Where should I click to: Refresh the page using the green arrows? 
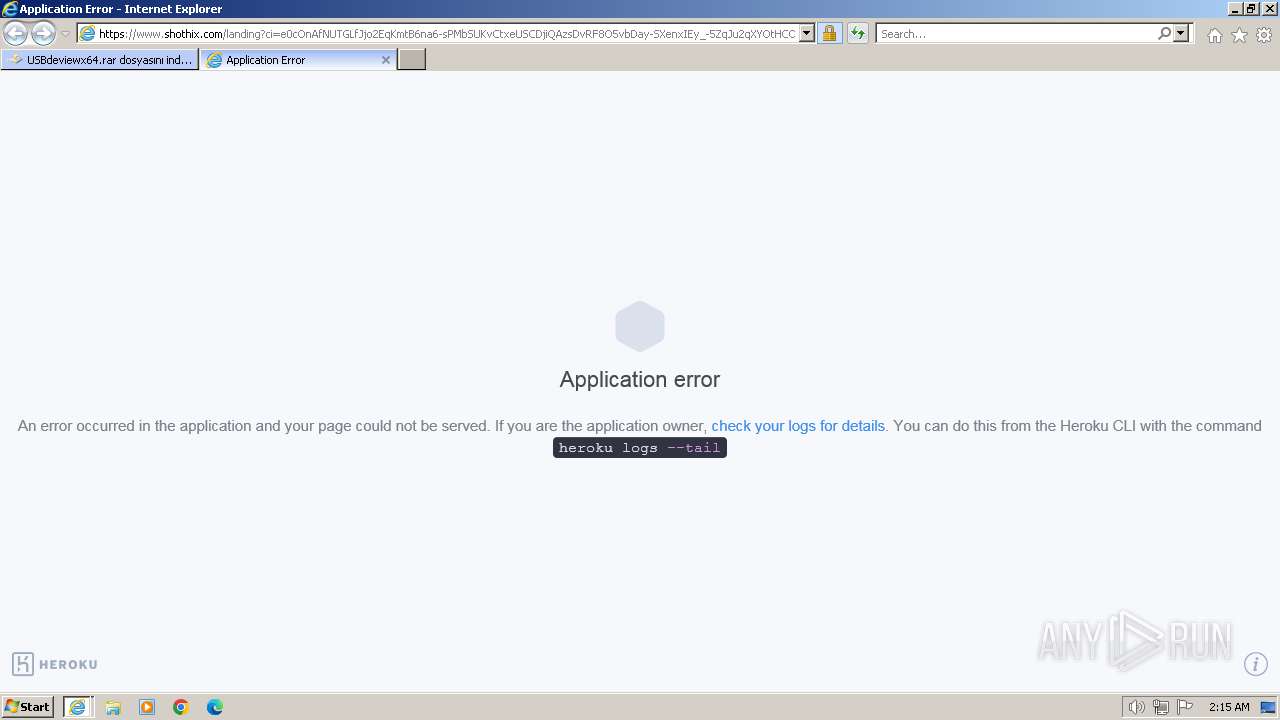[x=857, y=34]
